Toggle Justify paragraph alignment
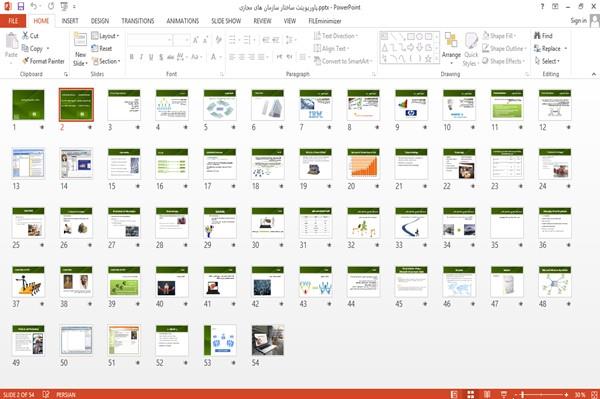The height and width of the screenshot is (399, 600). pyautogui.click(x=261, y=57)
